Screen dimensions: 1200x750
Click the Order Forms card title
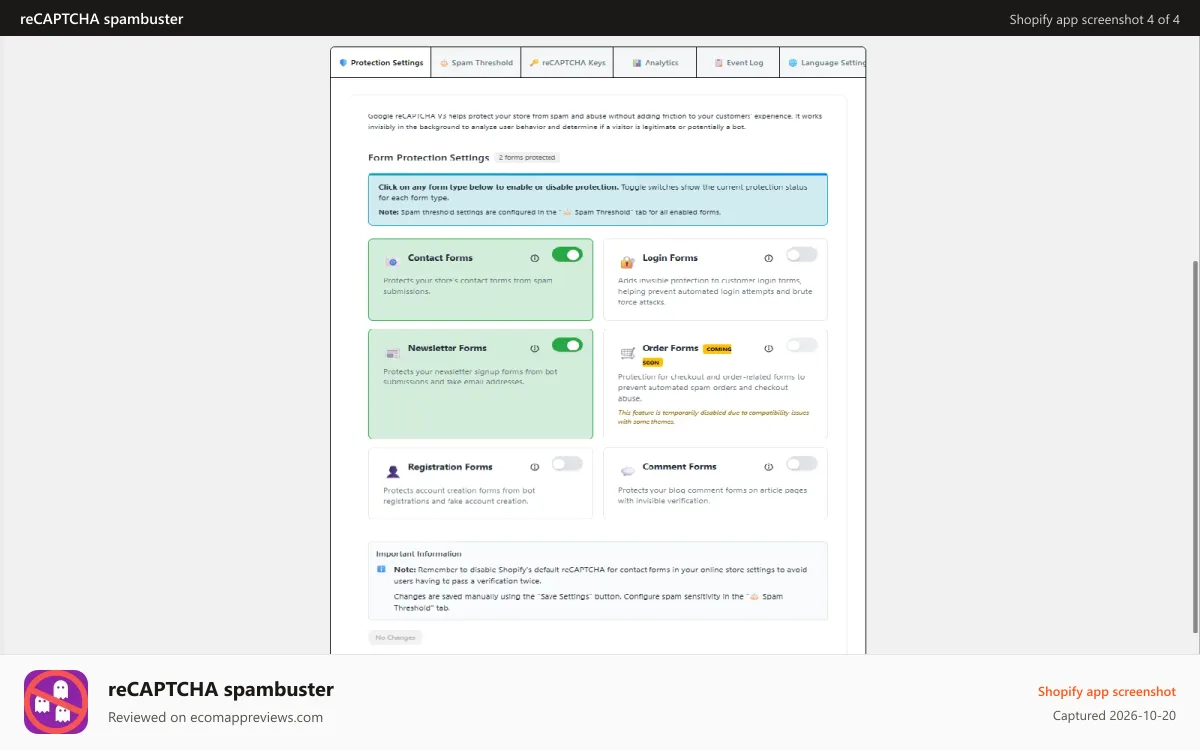[x=670, y=348]
